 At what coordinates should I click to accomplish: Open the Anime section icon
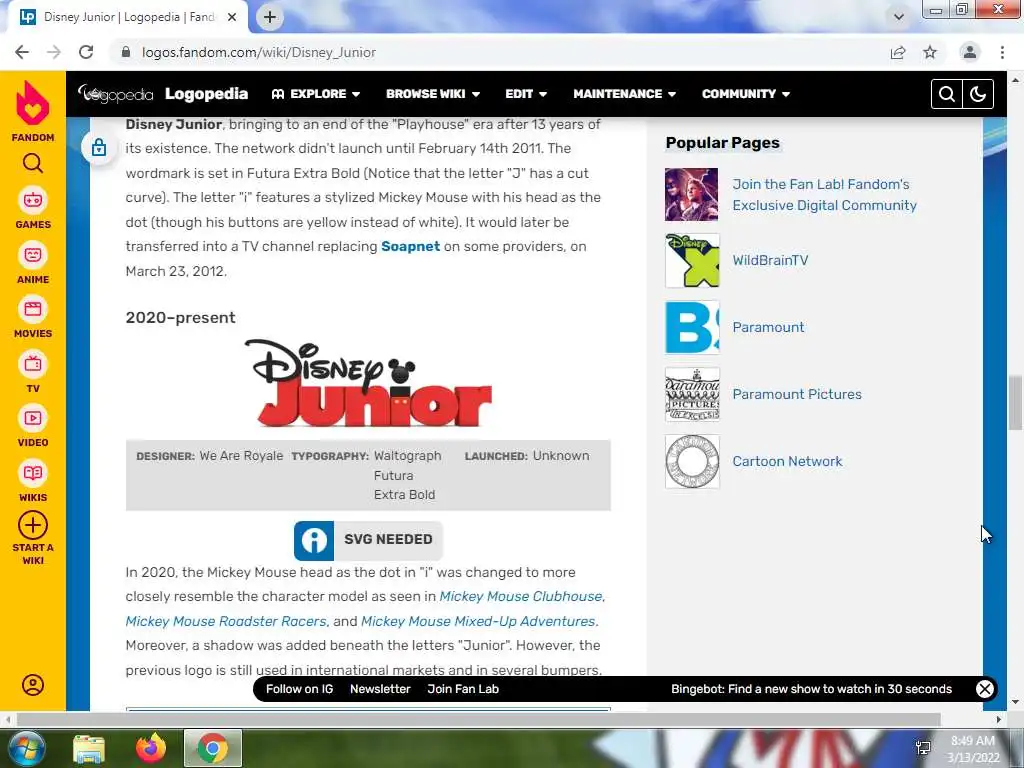point(33,255)
